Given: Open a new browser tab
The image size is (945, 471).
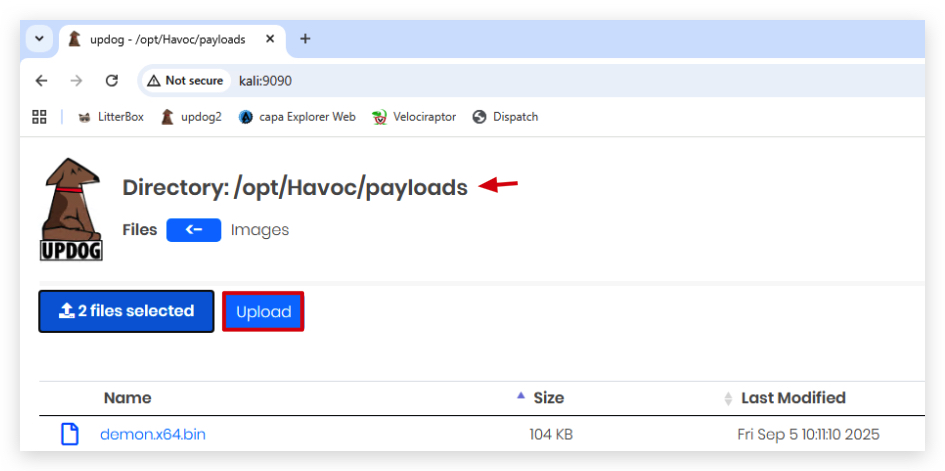Looking at the screenshot, I should 305,39.
